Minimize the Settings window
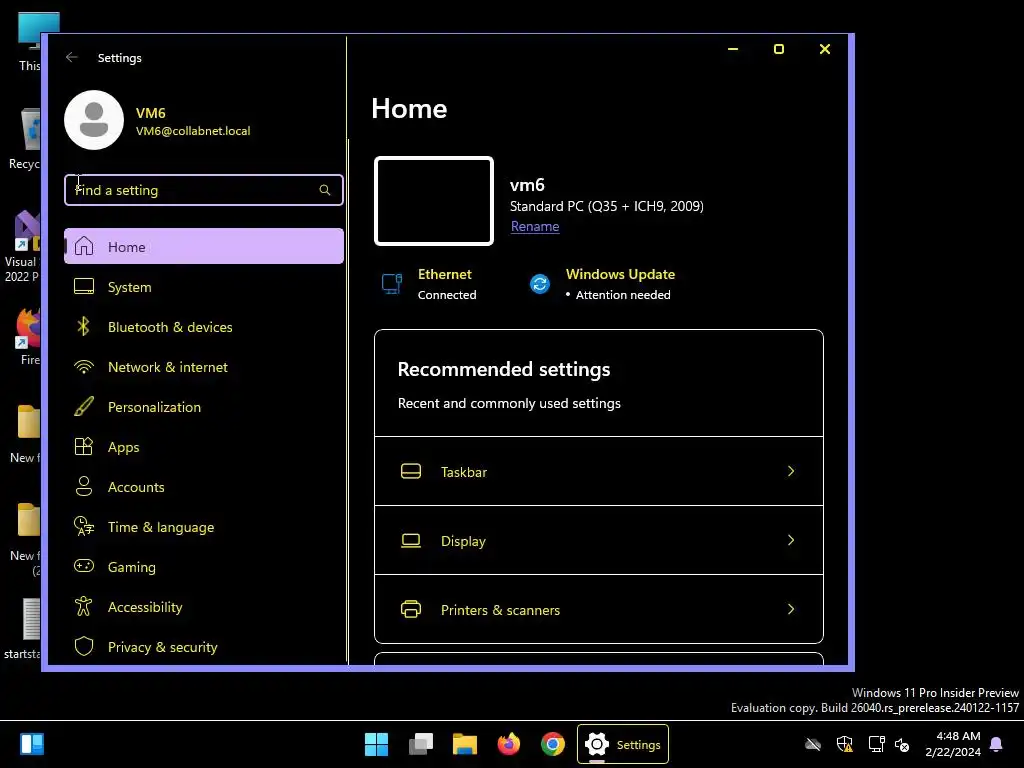This screenshot has width=1024, height=768. pyautogui.click(x=733, y=49)
